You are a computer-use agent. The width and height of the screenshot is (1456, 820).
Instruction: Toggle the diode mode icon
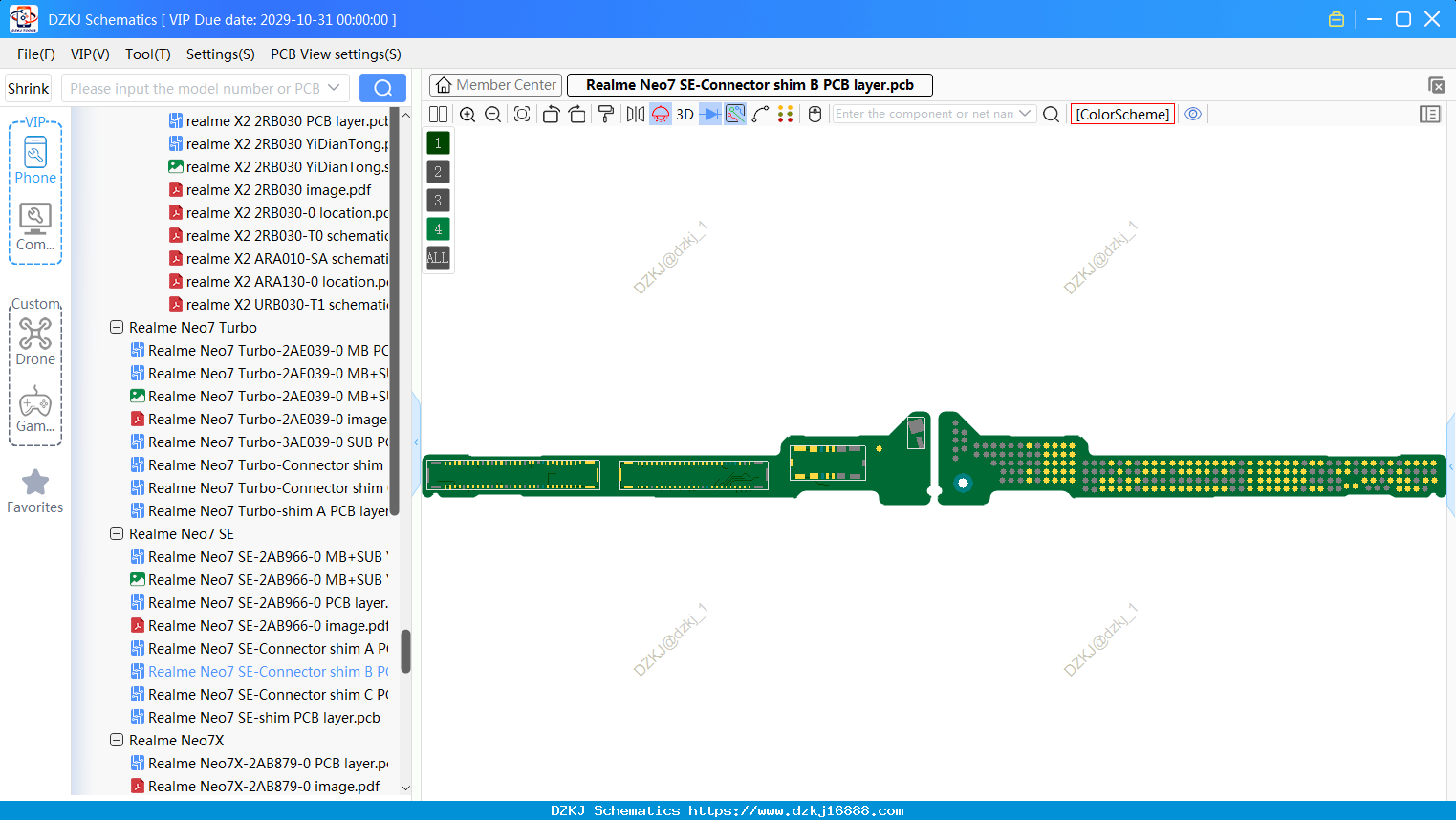(710, 114)
